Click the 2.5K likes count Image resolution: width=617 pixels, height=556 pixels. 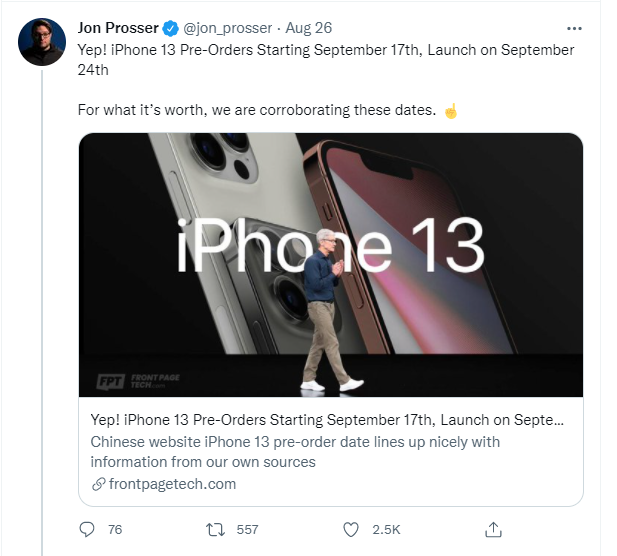387,528
